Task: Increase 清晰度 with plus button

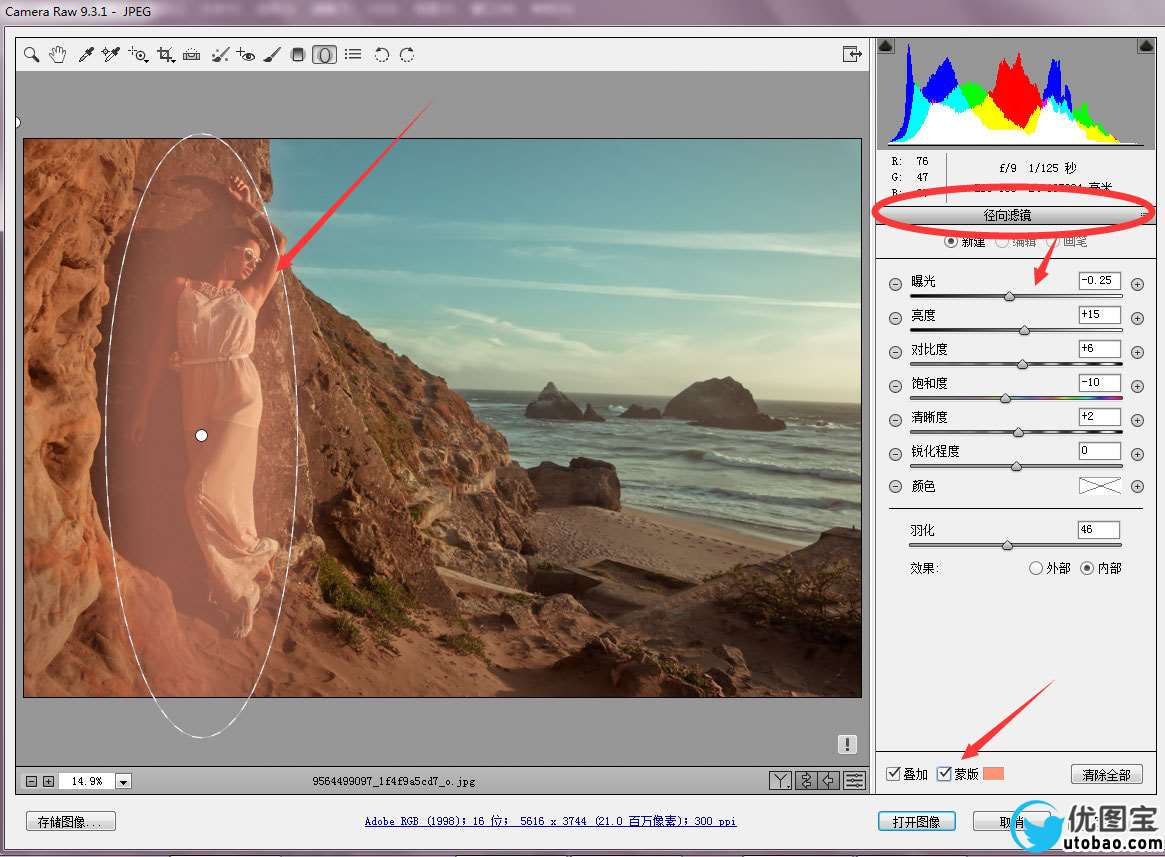Action: (x=1137, y=420)
